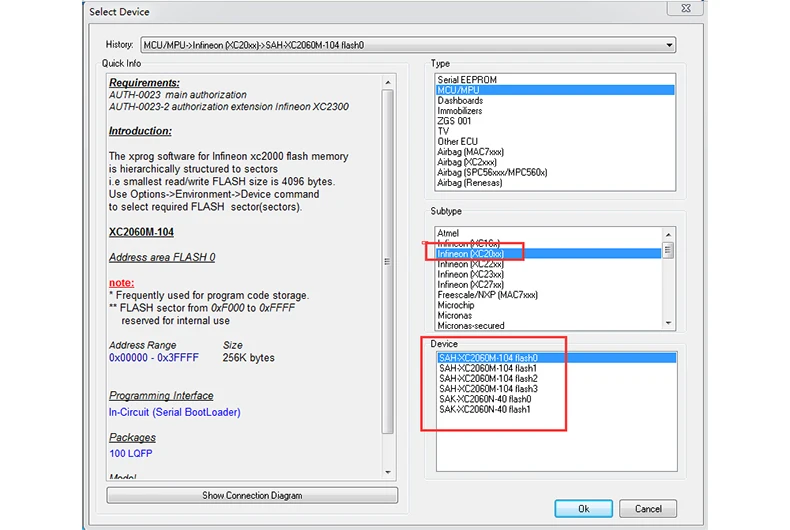Click Subtype list scroll up arrow
Viewport: 790px width, 530px height.
(x=668, y=235)
